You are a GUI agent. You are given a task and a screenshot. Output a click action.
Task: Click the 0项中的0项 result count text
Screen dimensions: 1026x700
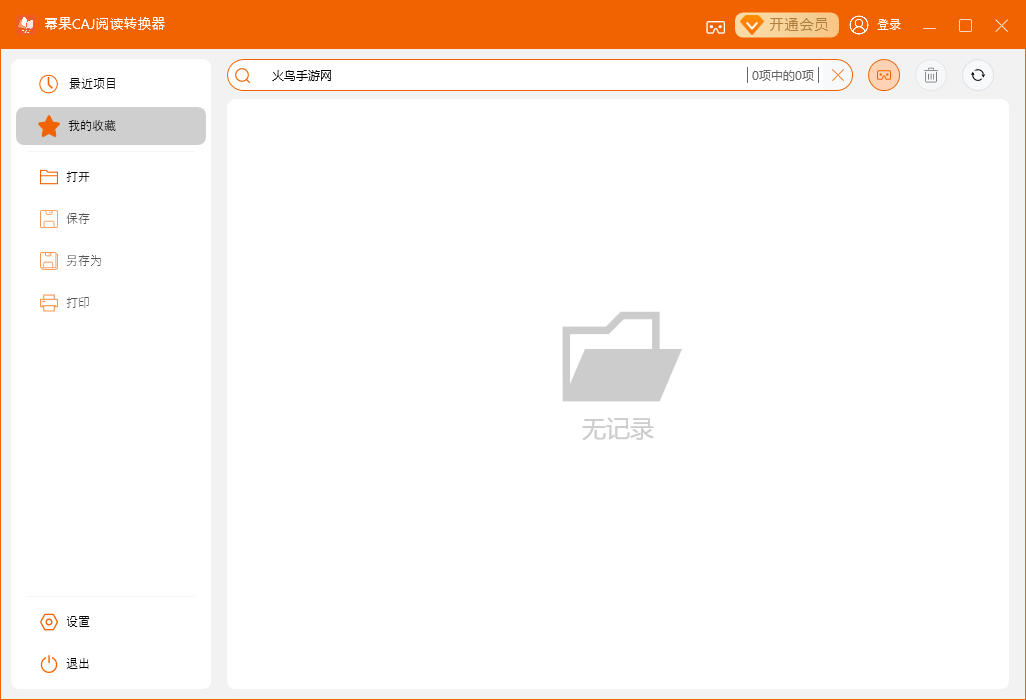(x=783, y=75)
